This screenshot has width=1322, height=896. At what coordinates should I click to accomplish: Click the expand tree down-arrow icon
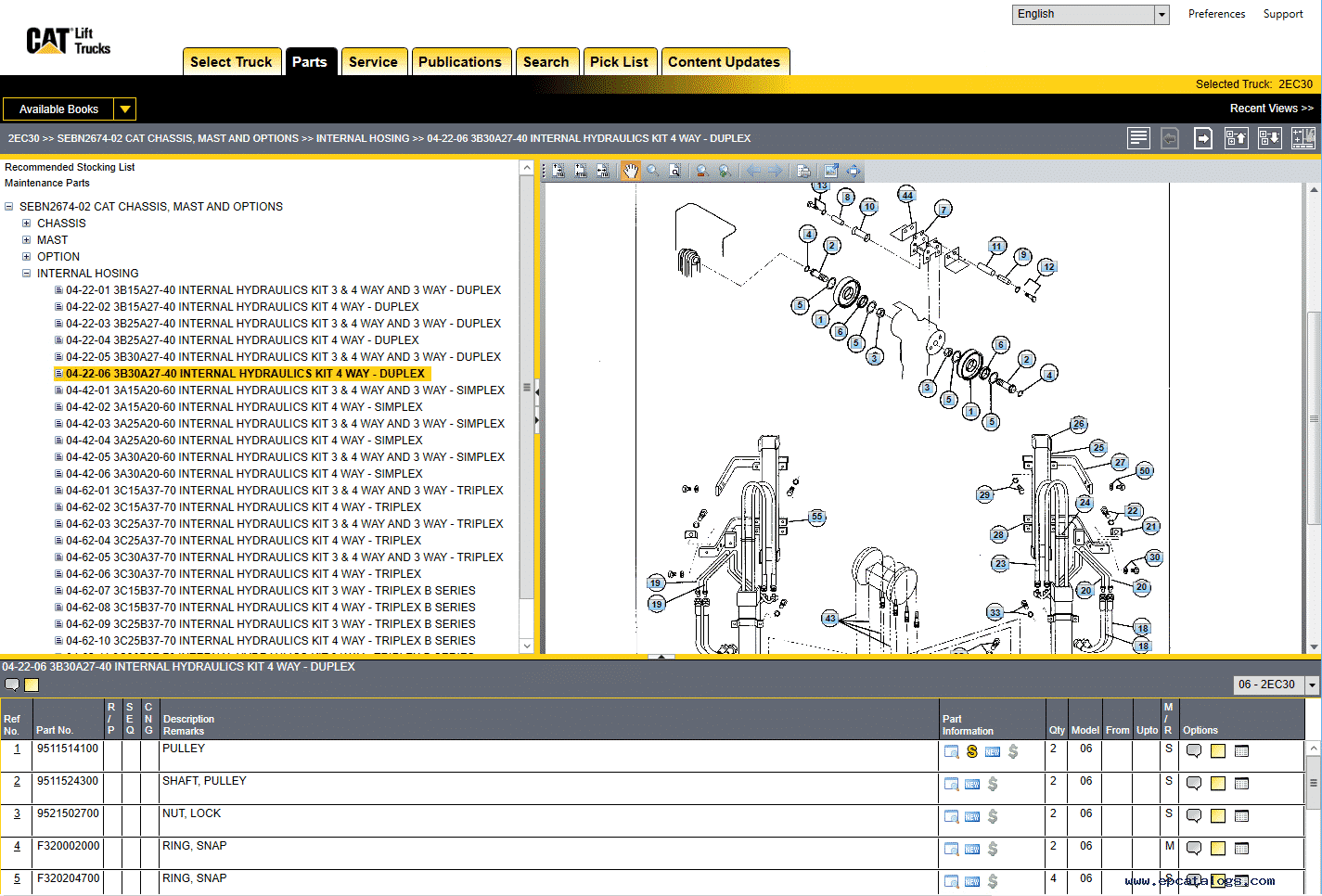1270,138
